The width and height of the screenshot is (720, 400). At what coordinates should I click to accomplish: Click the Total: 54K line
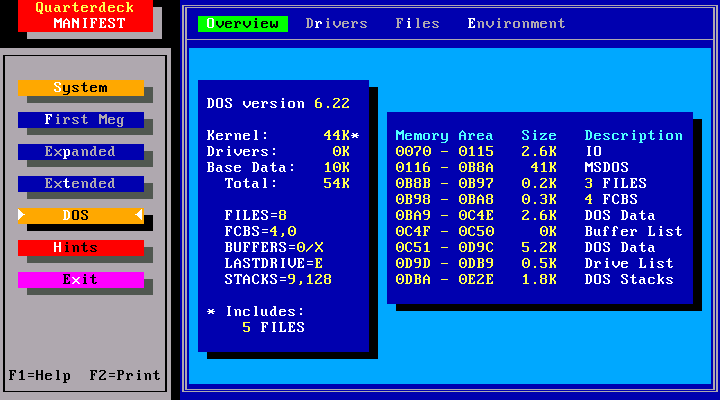coord(287,184)
